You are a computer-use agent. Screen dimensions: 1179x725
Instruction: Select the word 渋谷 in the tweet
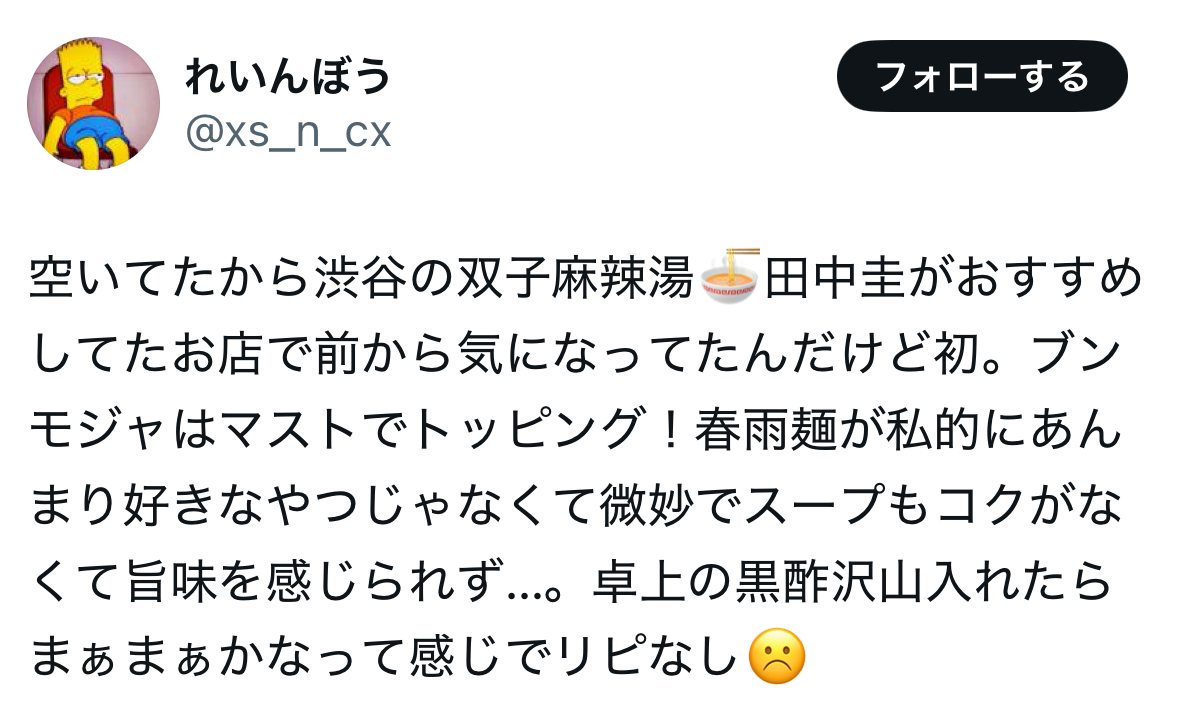click(x=362, y=278)
